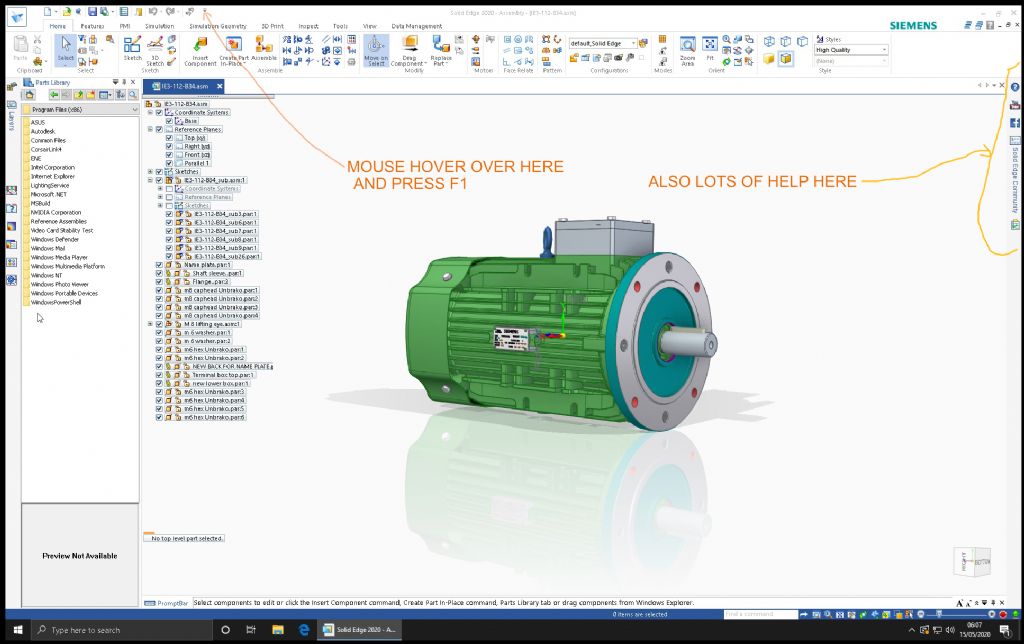Open the quick access toolbar customize arrow
Screen dimensions: 1024x644
pyautogui.click(x=205, y=12)
